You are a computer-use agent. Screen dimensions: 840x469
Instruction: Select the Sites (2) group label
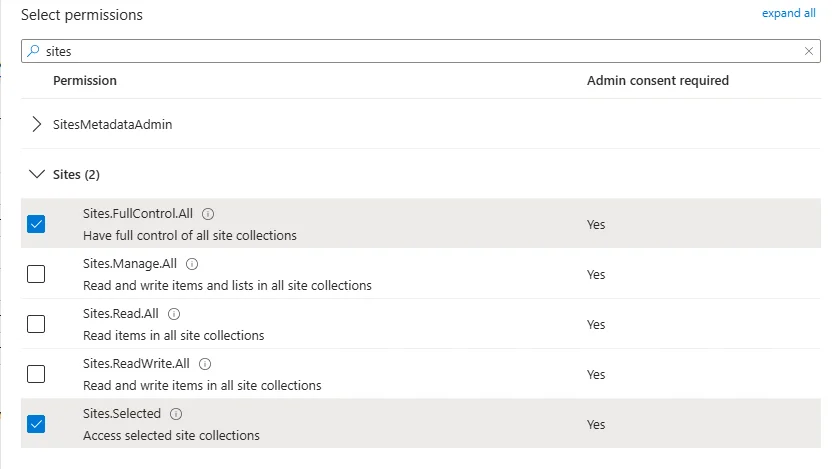(76, 175)
